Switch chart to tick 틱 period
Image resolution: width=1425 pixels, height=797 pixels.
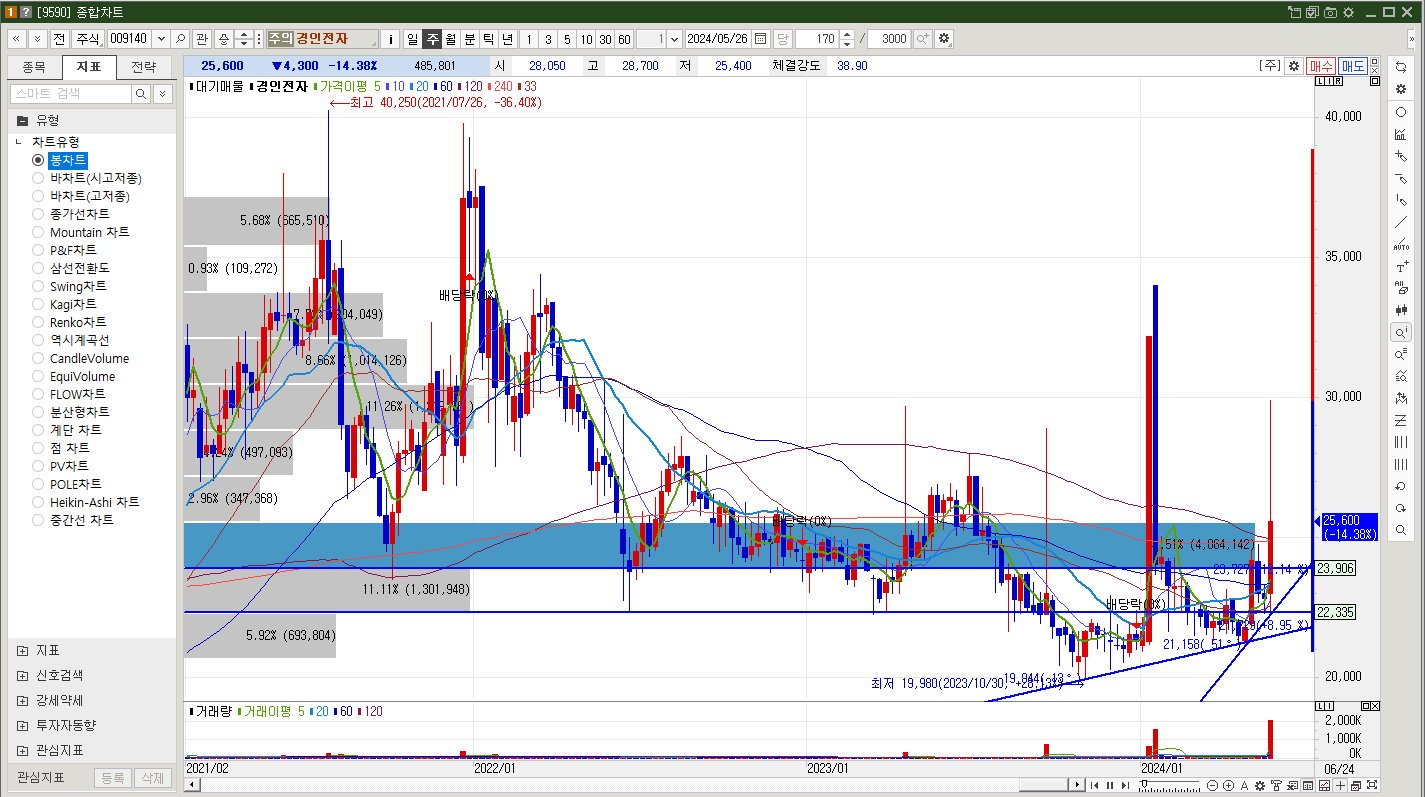pos(488,39)
